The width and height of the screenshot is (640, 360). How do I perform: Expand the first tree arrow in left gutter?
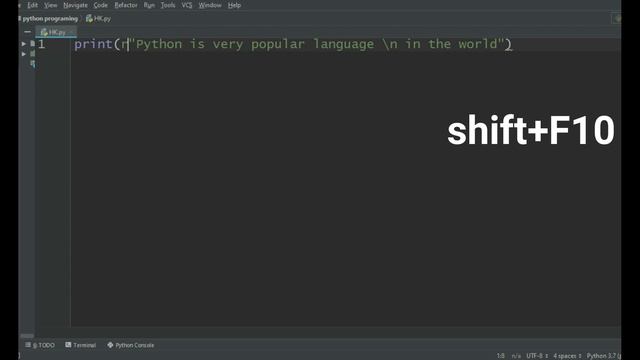(24, 44)
